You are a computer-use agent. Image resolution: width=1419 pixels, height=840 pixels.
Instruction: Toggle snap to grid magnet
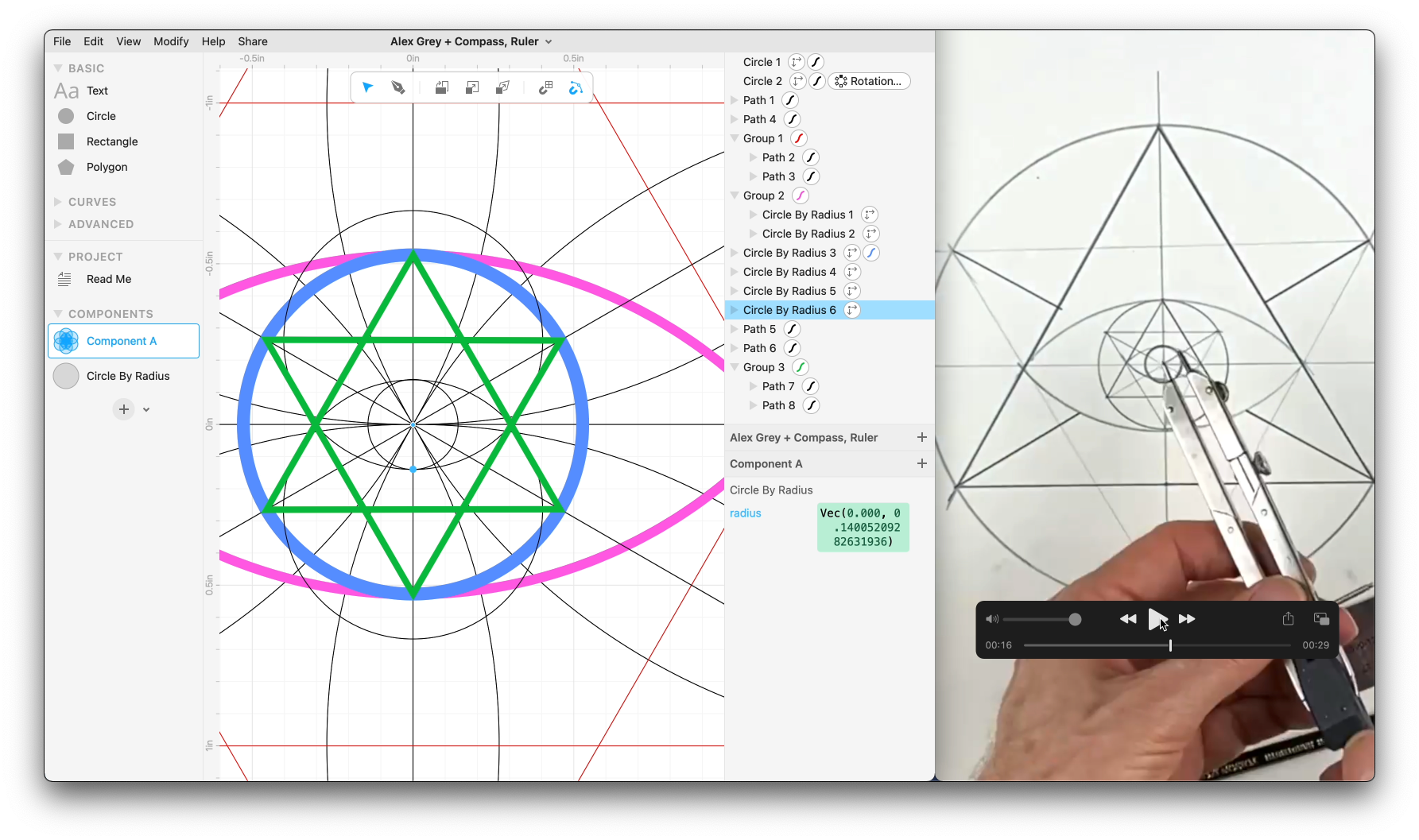pos(545,87)
